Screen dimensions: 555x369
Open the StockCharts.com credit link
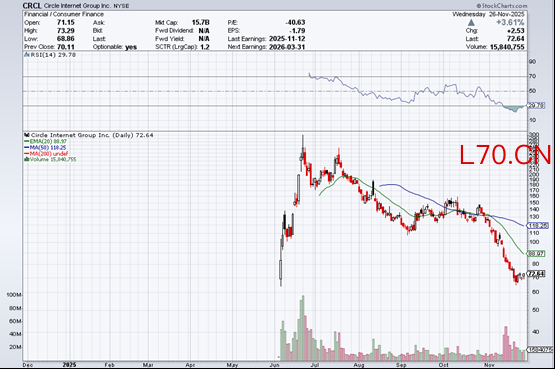[502, 6]
